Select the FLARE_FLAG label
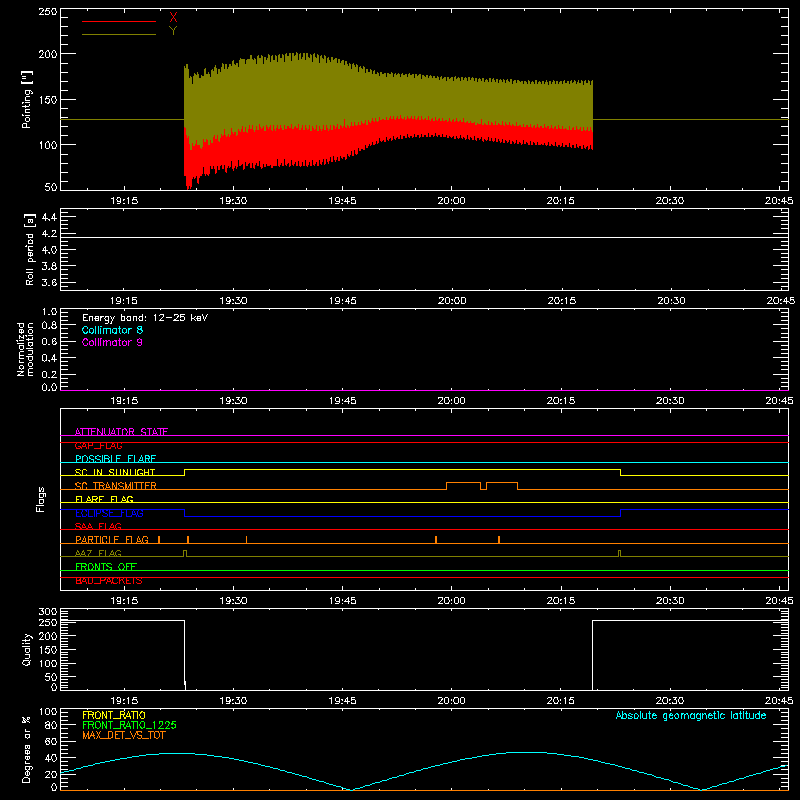 (104, 499)
